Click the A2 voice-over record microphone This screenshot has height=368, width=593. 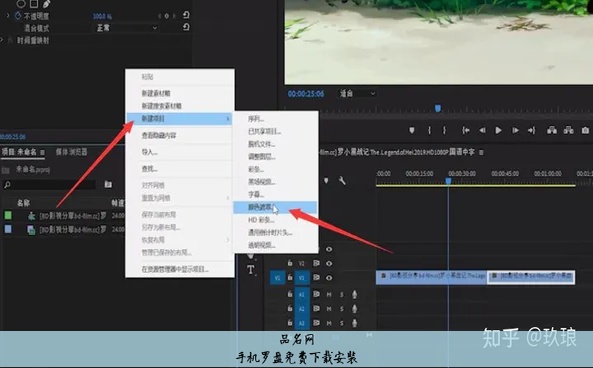354,309
